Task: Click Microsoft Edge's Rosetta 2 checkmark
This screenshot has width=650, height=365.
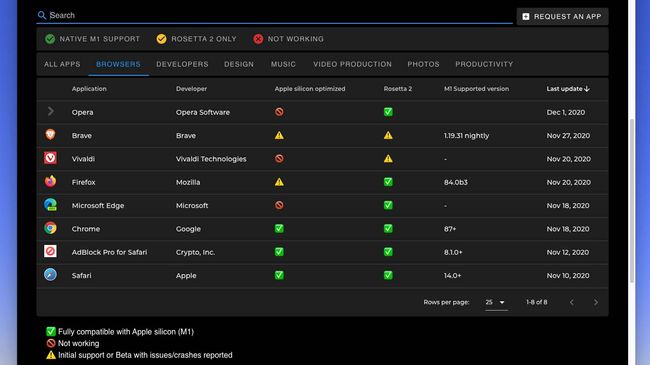Action: point(388,205)
